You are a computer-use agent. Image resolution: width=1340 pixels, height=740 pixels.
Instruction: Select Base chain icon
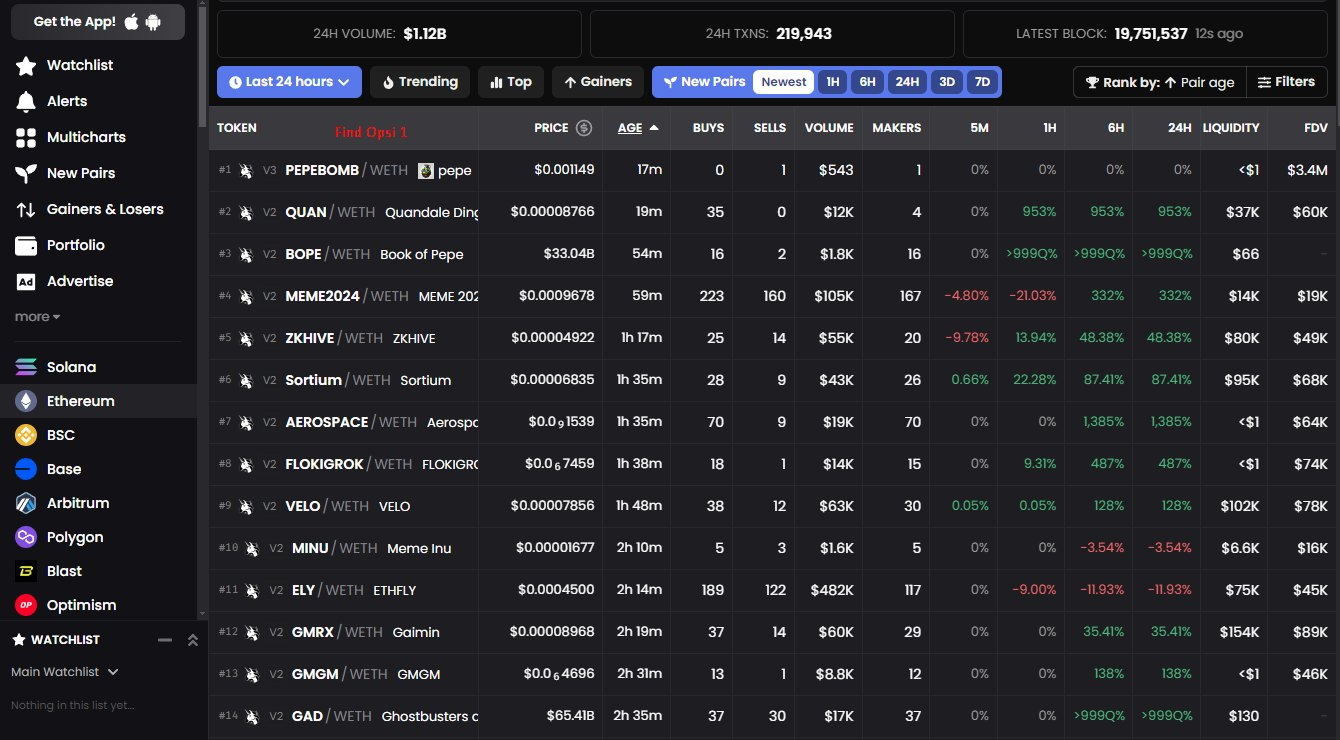[26, 469]
